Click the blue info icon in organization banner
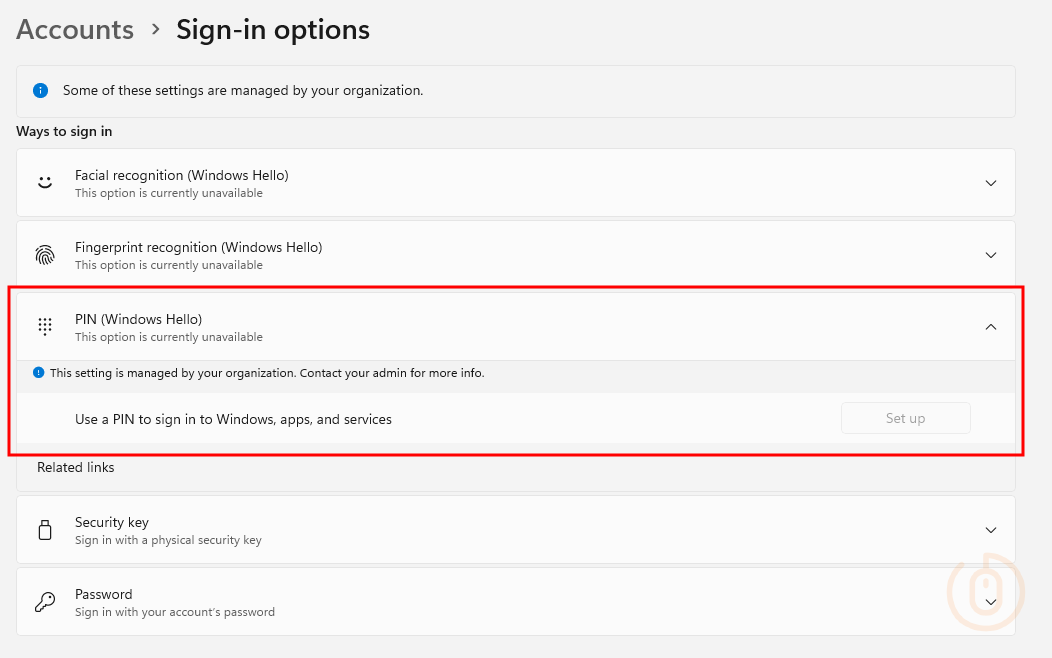This screenshot has height=658, width=1052. point(40,90)
